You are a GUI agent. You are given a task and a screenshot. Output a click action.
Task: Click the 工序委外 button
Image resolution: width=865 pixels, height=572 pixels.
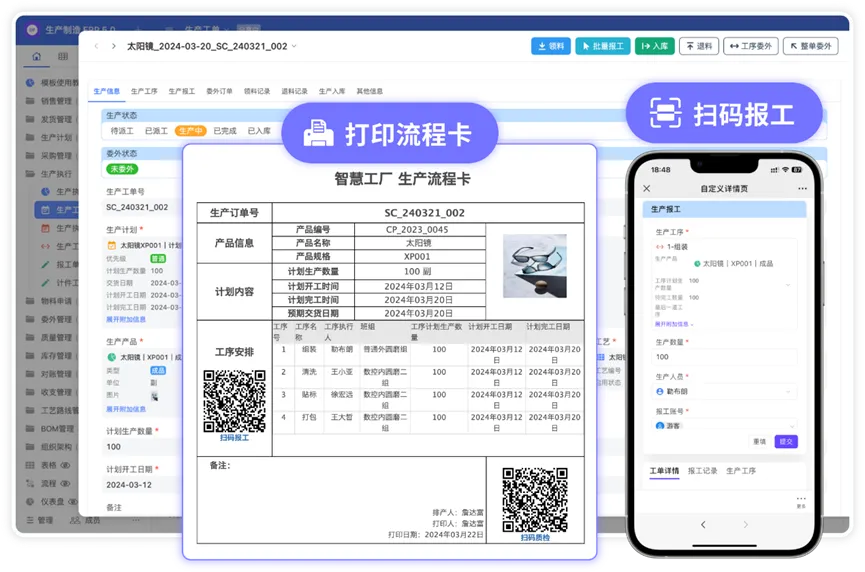pos(751,46)
